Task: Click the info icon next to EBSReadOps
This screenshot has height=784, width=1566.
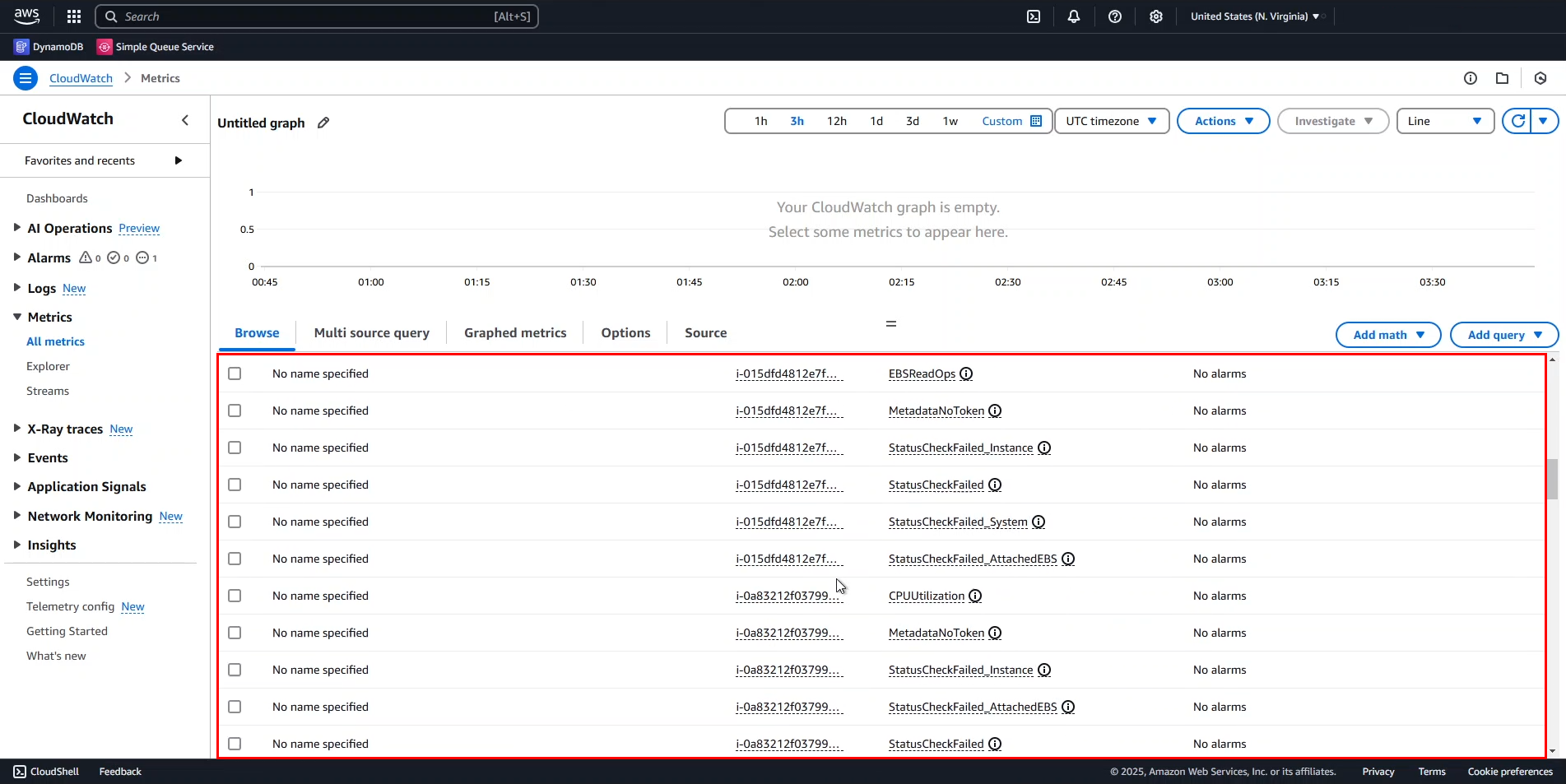Action: pyautogui.click(x=966, y=373)
